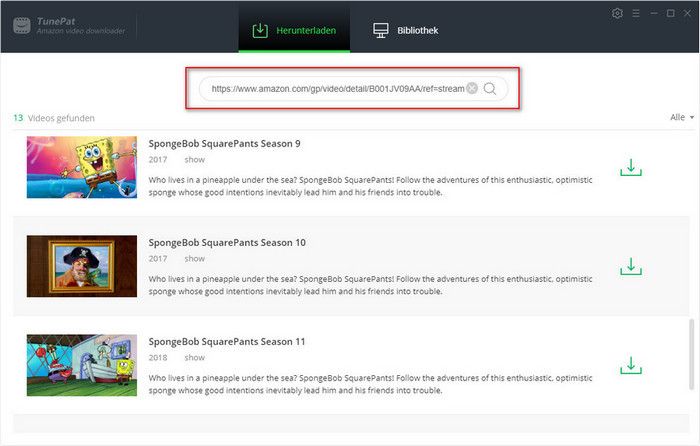
Task: Open the Season 11 thumbnail
Action: click(82, 365)
